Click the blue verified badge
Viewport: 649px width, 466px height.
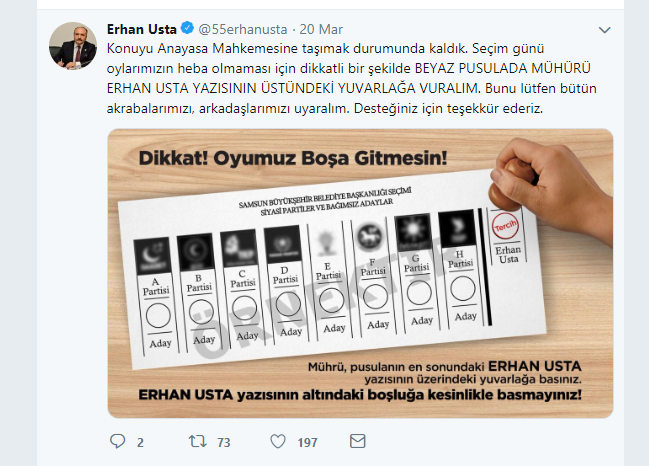pyautogui.click(x=187, y=28)
